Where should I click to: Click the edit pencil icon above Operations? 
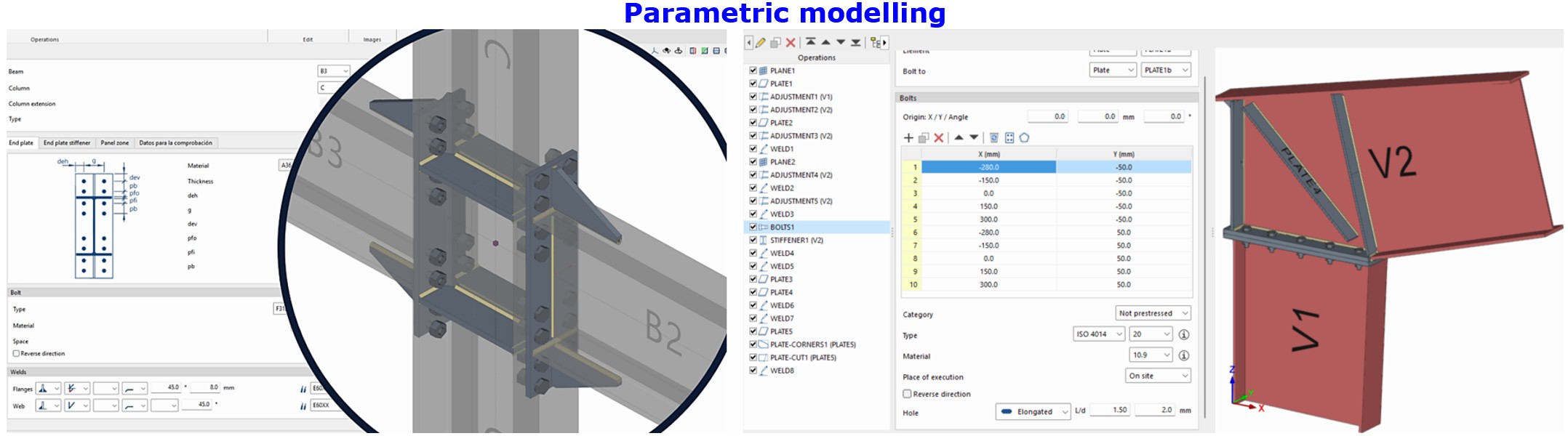761,43
